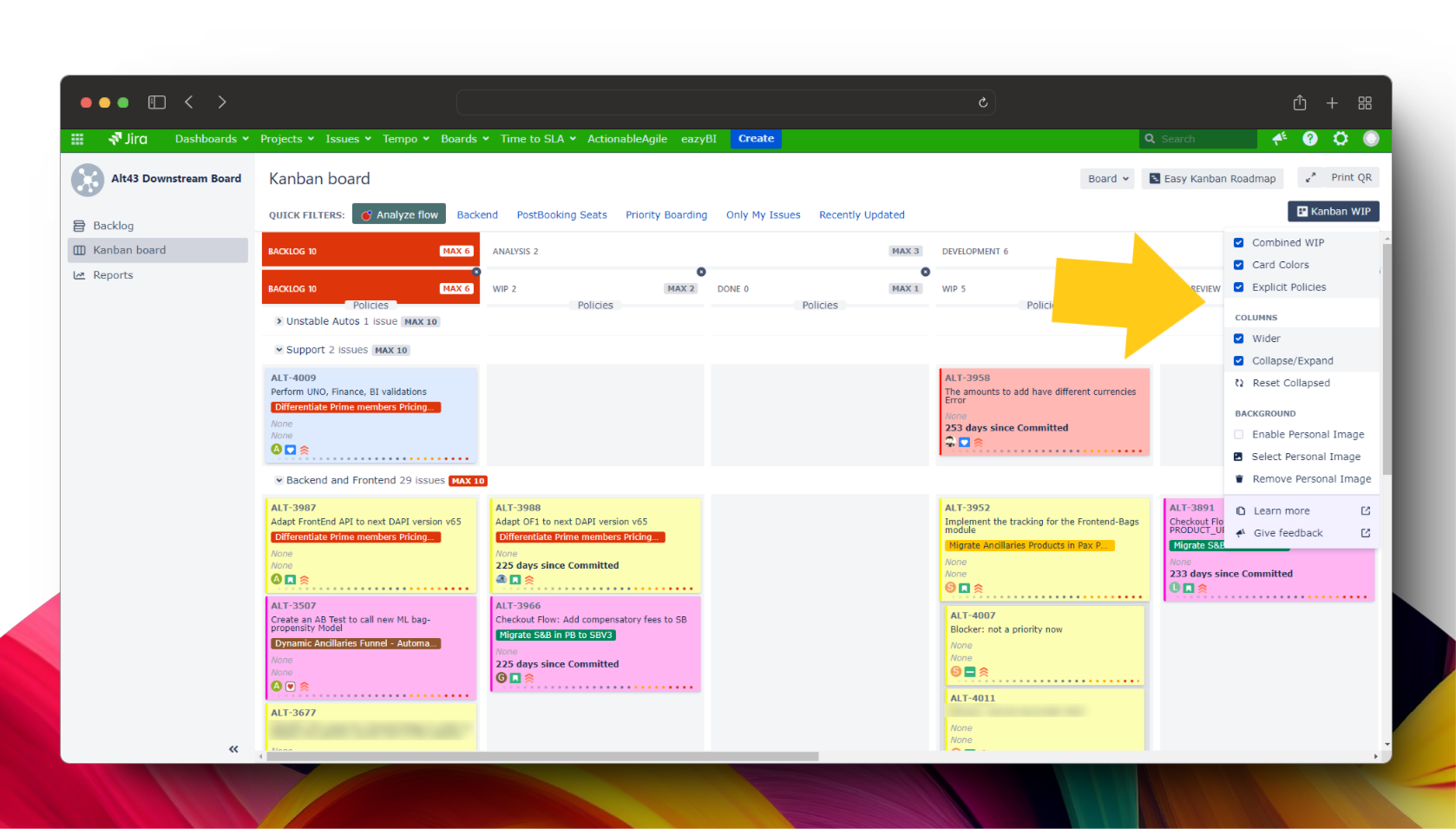Click the priority icon on card ALT-3952
This screenshot has width=1456, height=829.
979,588
